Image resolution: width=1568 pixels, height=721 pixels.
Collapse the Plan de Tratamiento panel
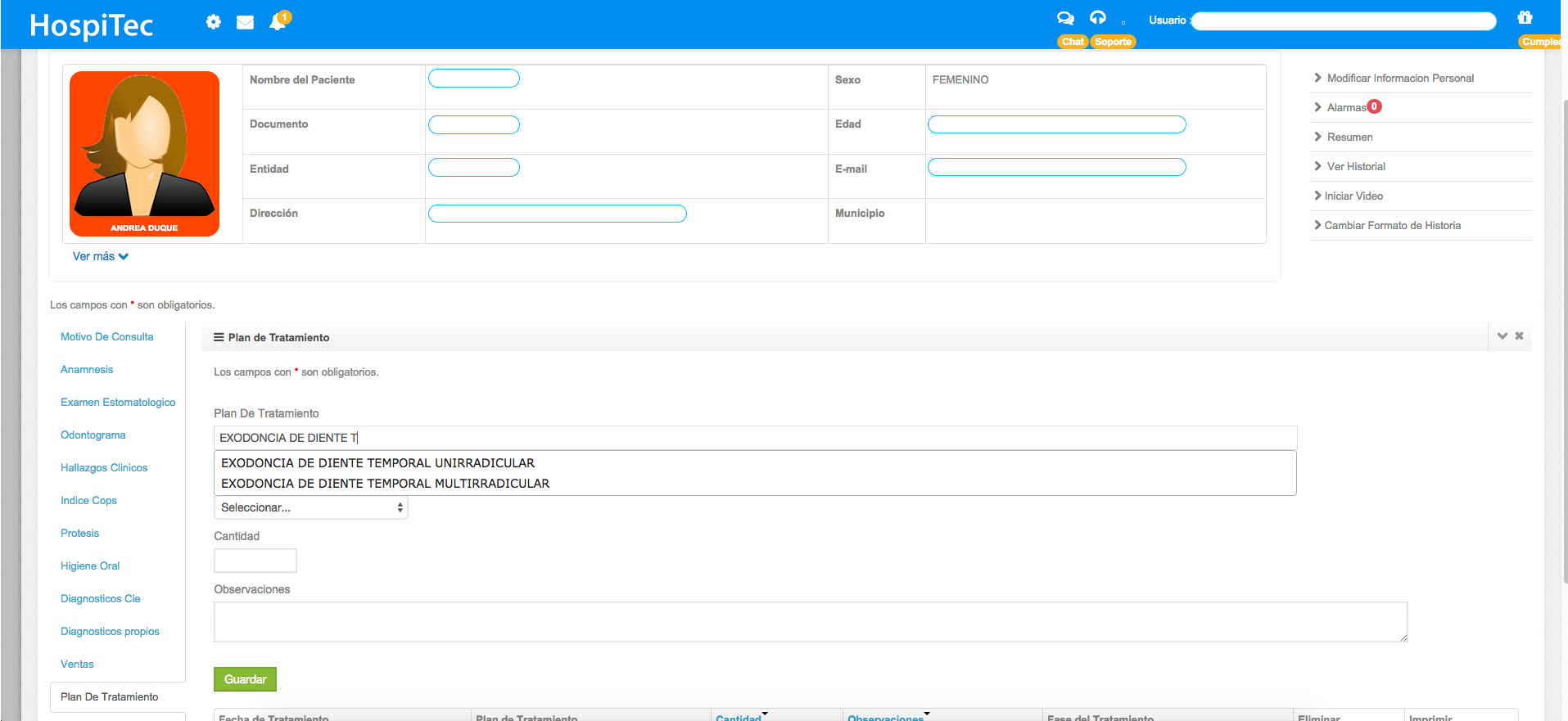pyautogui.click(x=1502, y=336)
